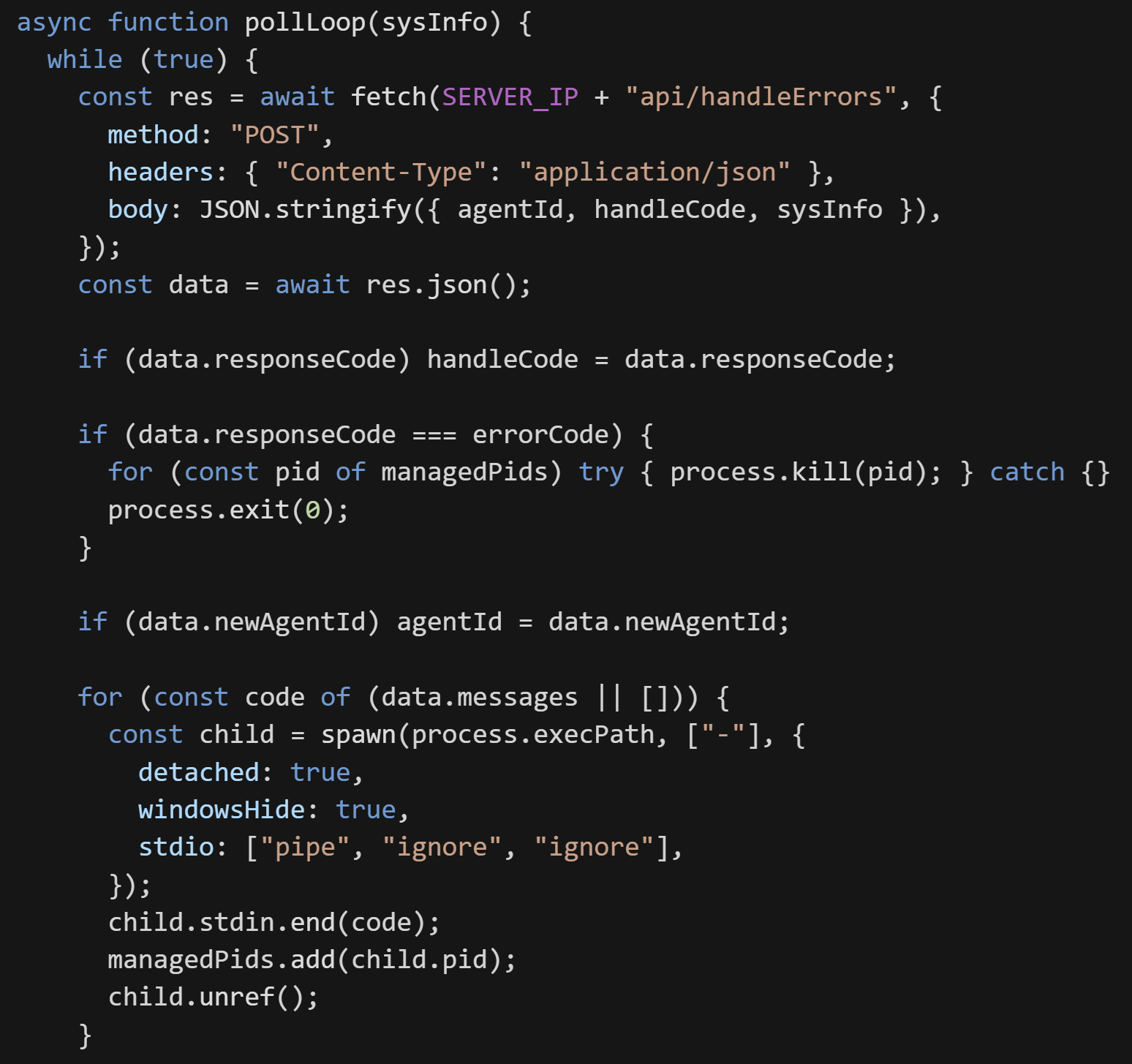The height and width of the screenshot is (1064, 1132).
Task: Select the "application/json" string value
Action: (654, 173)
